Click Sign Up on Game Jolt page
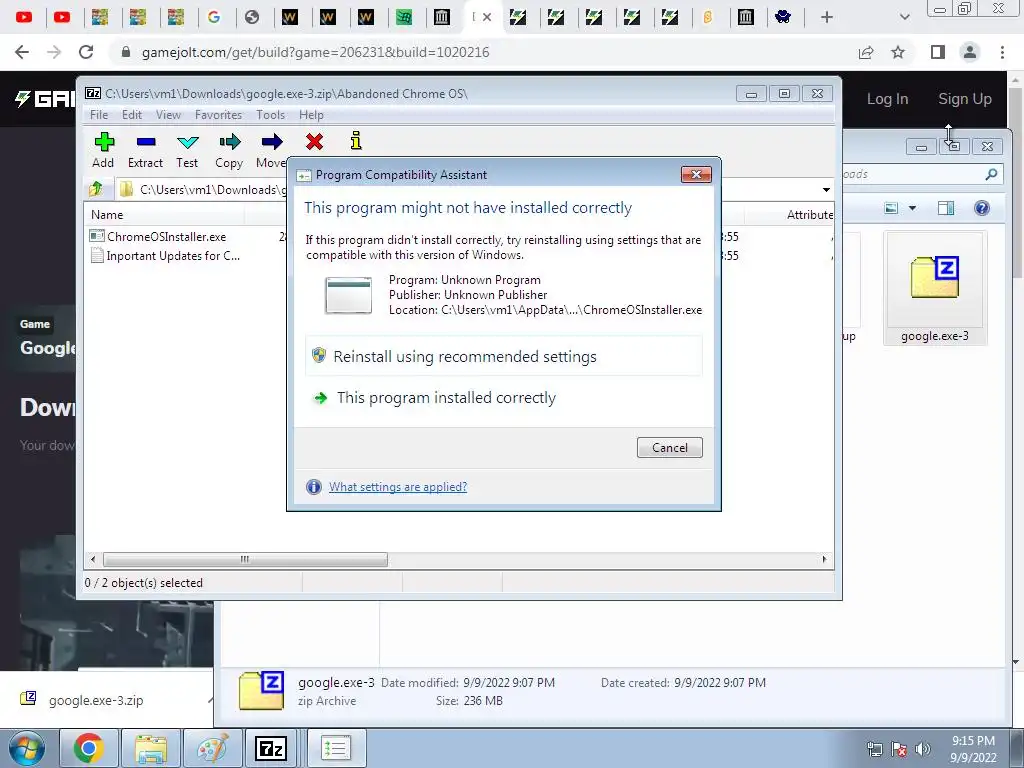This screenshot has width=1024, height=768. tap(965, 99)
